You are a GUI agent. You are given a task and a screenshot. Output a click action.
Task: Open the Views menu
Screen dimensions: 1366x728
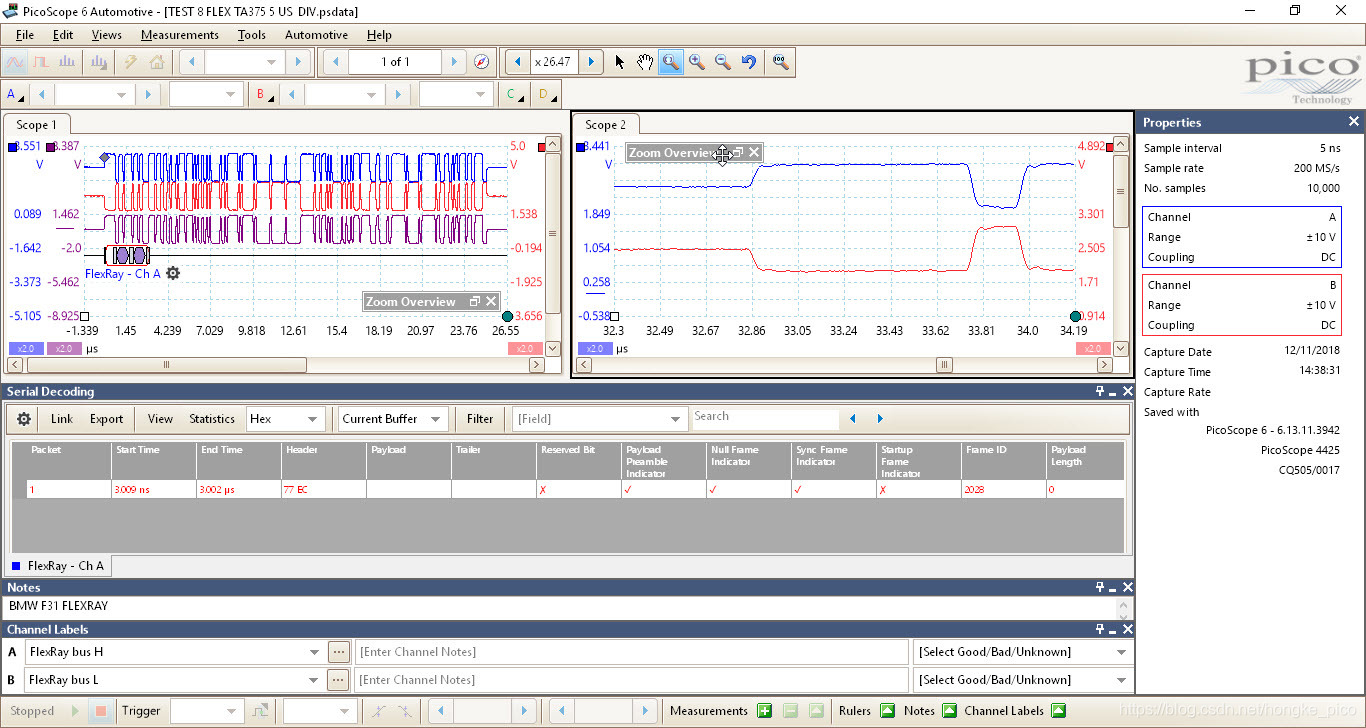[x=106, y=35]
